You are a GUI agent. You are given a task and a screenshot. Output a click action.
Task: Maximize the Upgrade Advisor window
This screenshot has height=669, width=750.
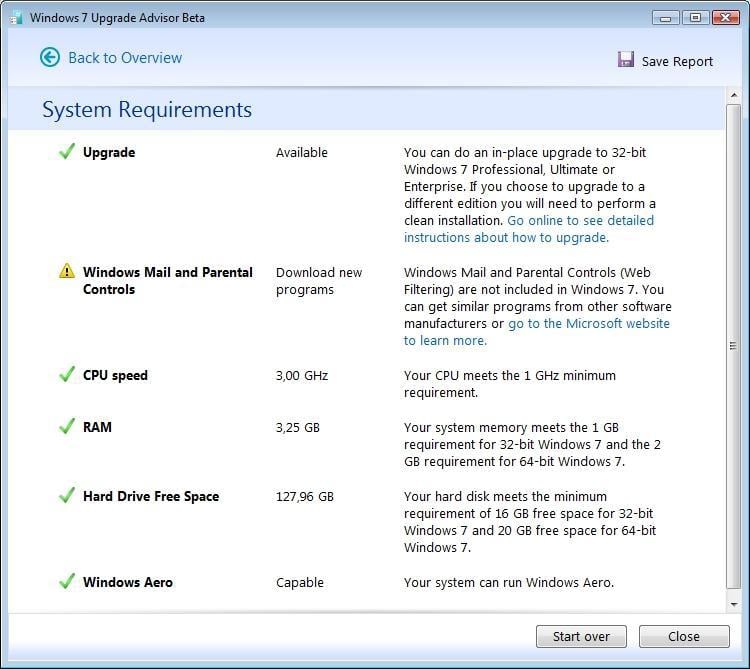[696, 17]
